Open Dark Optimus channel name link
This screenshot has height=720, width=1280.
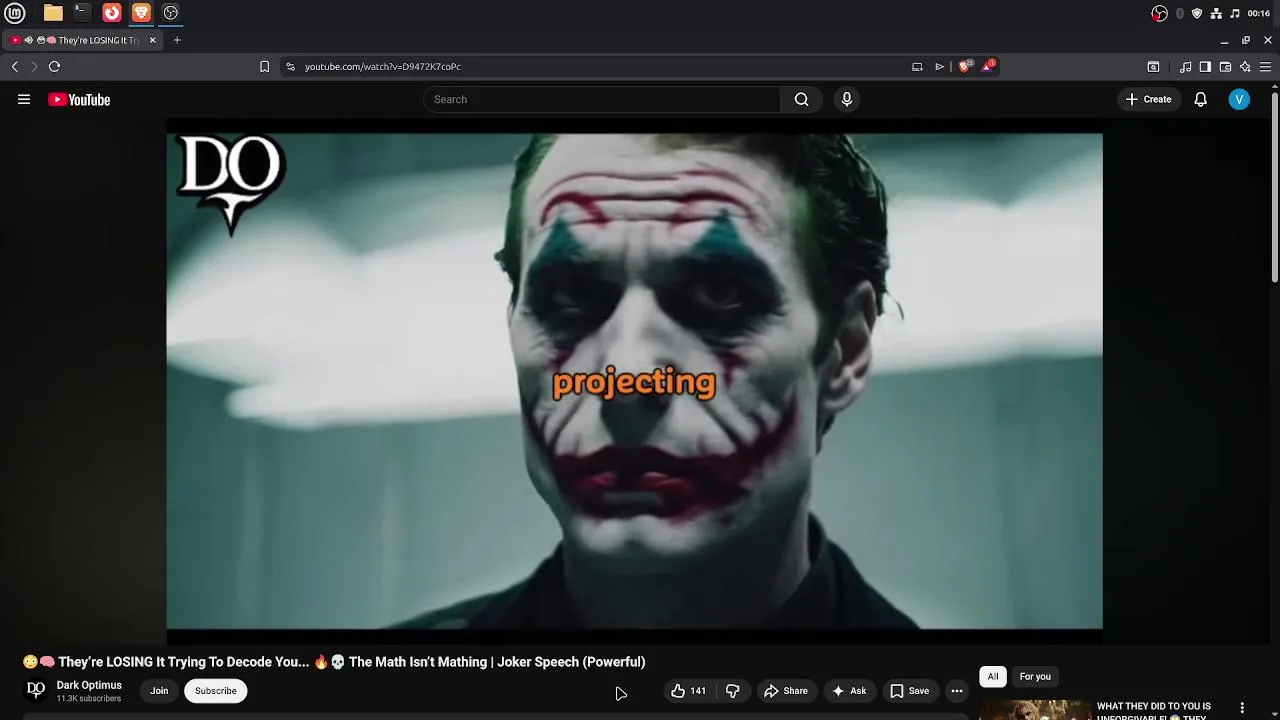89,685
